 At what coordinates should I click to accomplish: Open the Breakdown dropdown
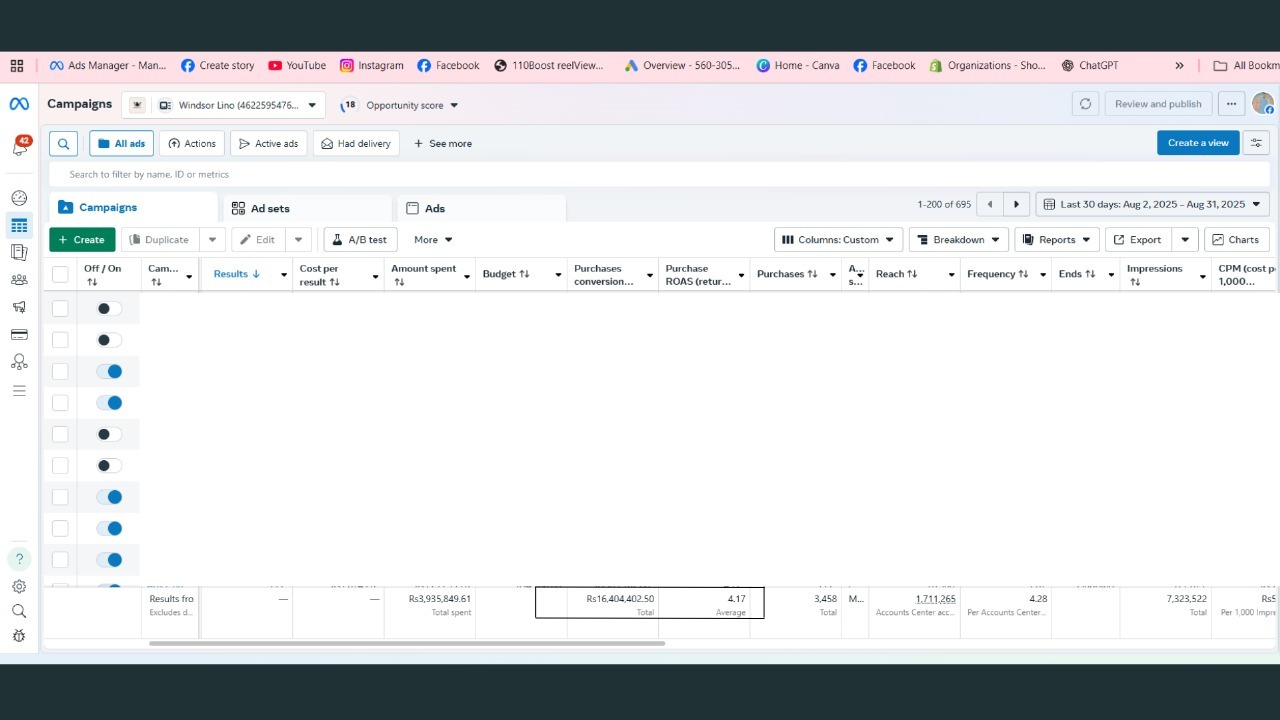click(x=958, y=240)
